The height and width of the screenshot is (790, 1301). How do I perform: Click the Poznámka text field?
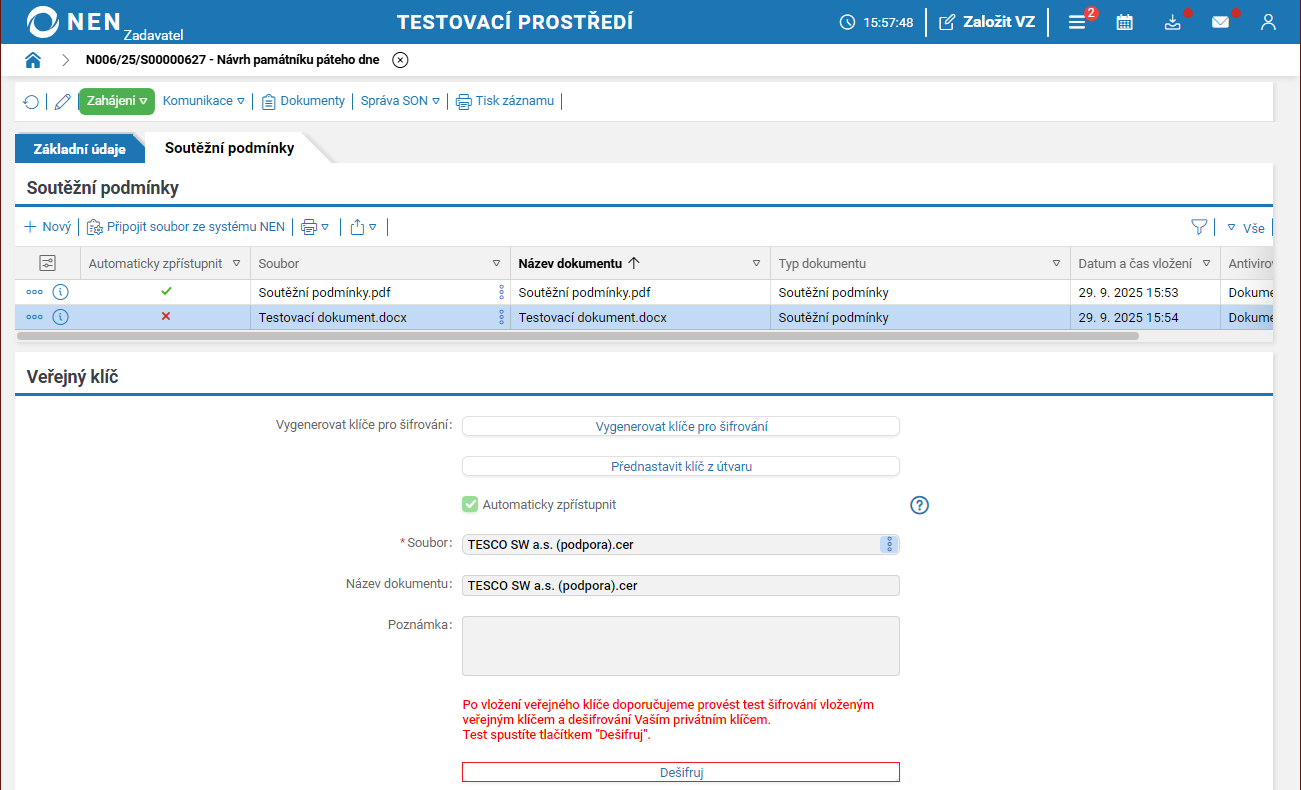pos(681,646)
